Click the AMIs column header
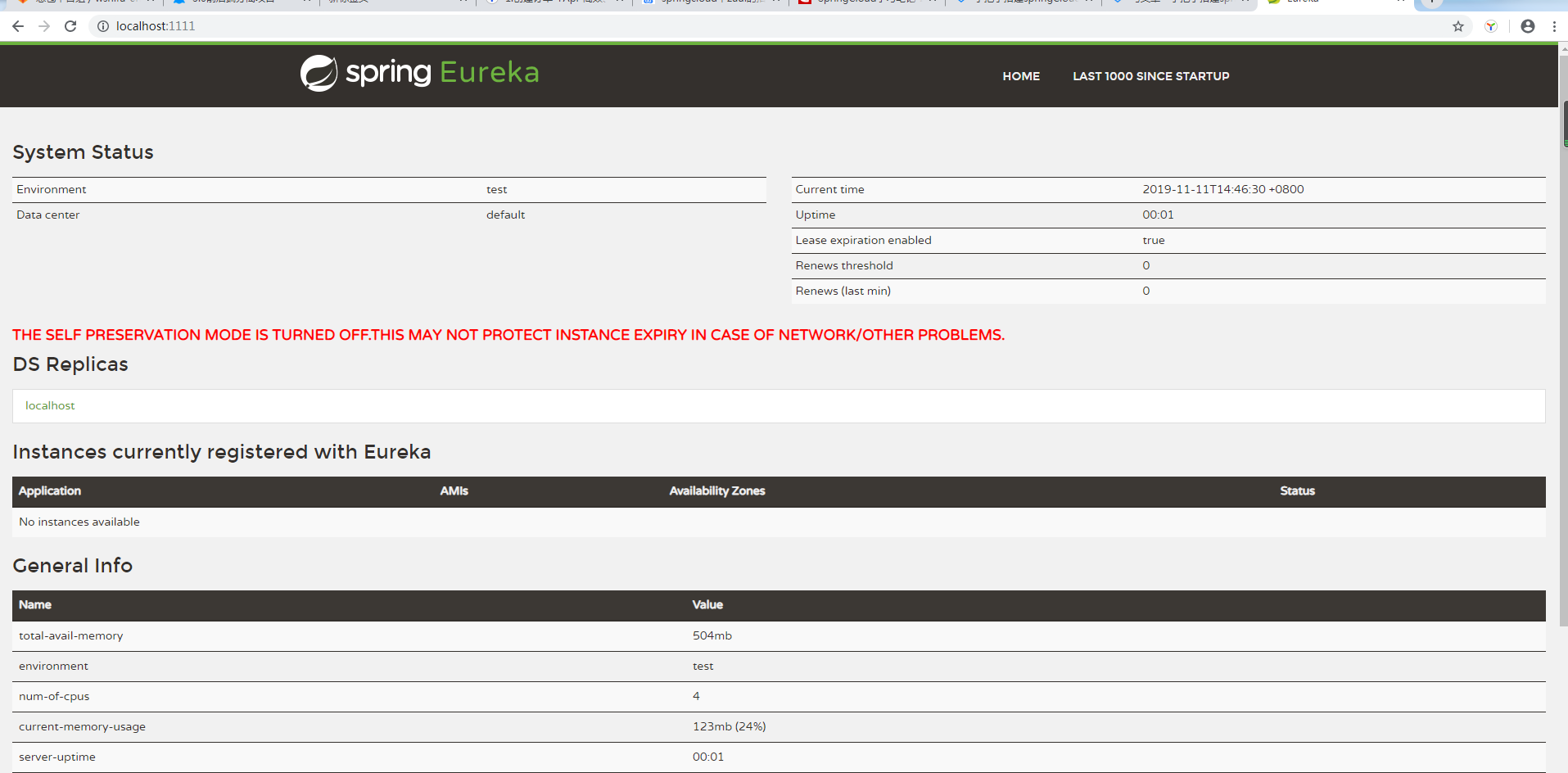1568x773 pixels. 454,490
